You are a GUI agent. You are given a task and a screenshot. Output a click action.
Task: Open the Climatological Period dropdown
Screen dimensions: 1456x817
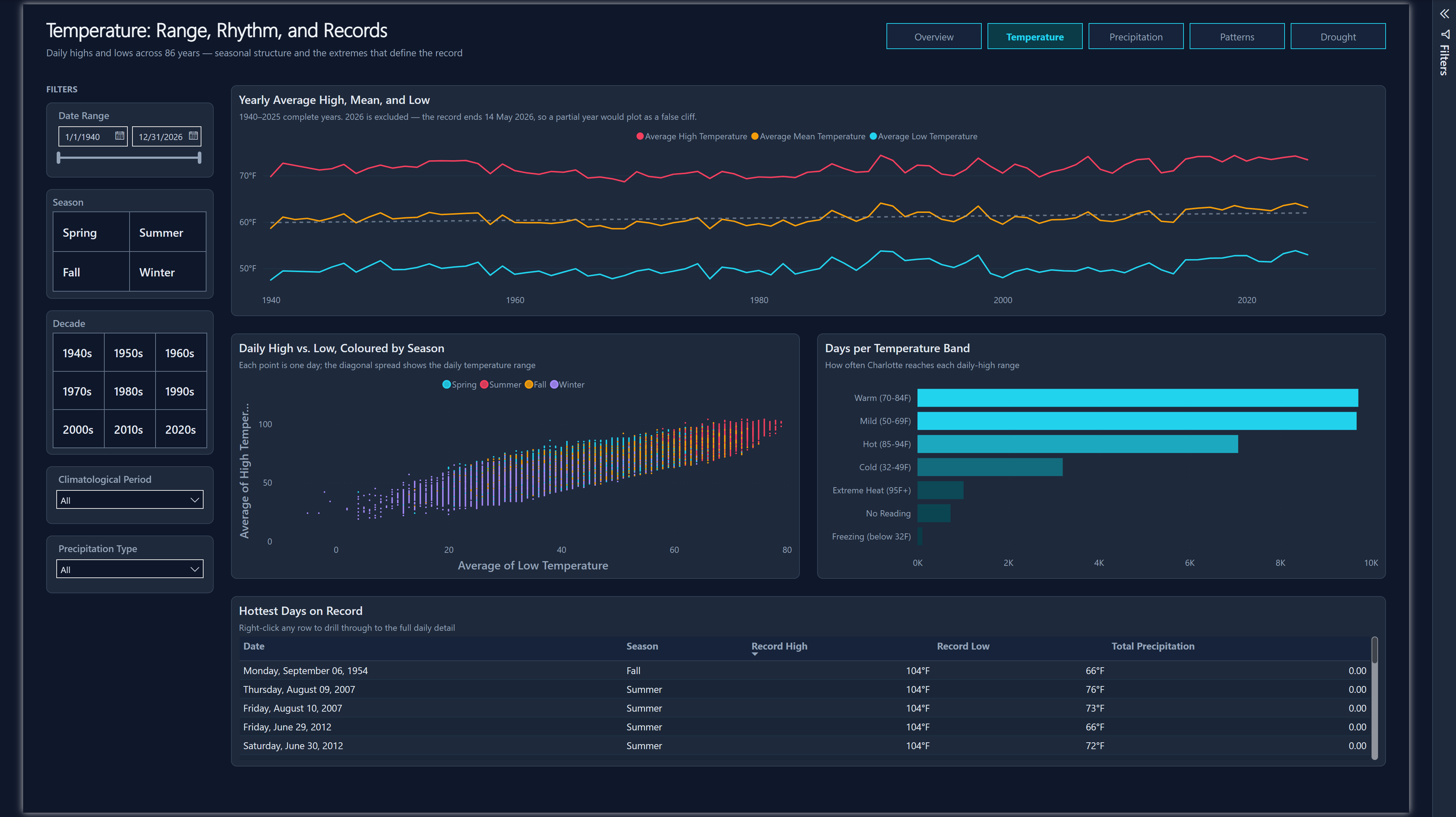click(x=130, y=500)
